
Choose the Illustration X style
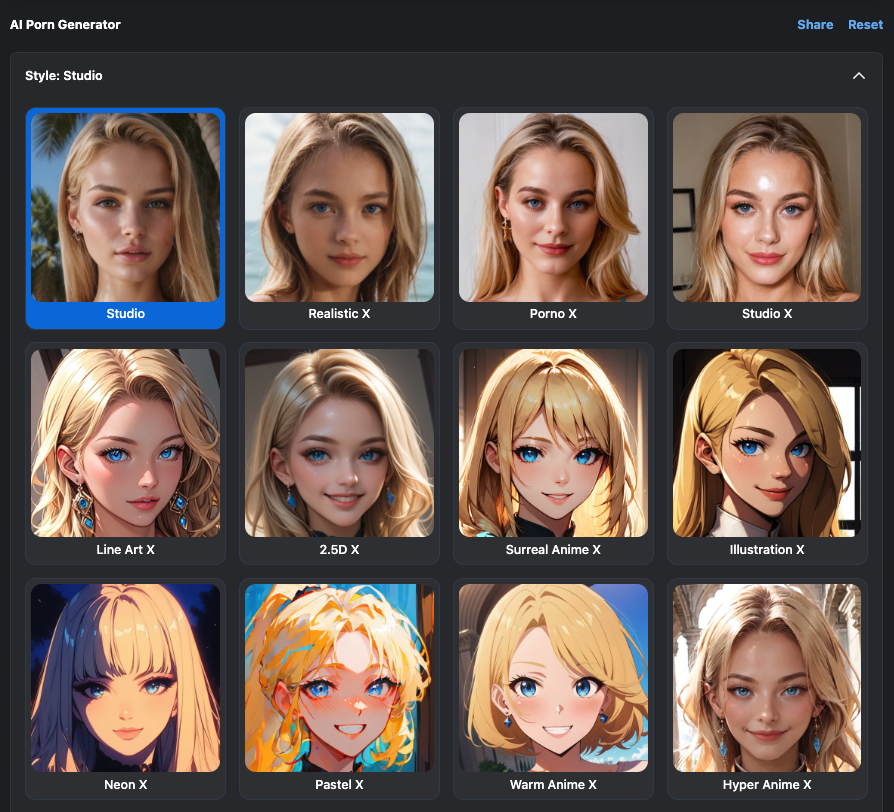coord(767,454)
